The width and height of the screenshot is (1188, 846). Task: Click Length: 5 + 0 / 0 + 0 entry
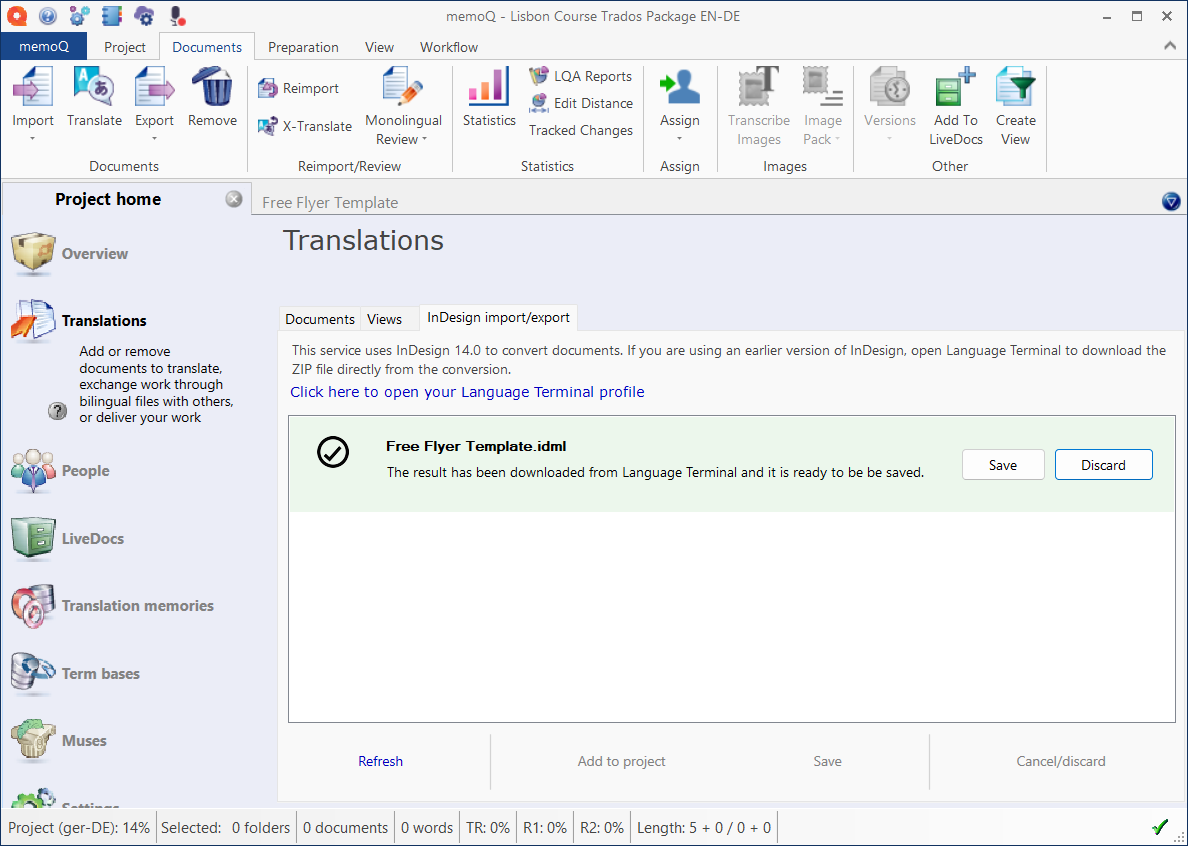click(704, 828)
